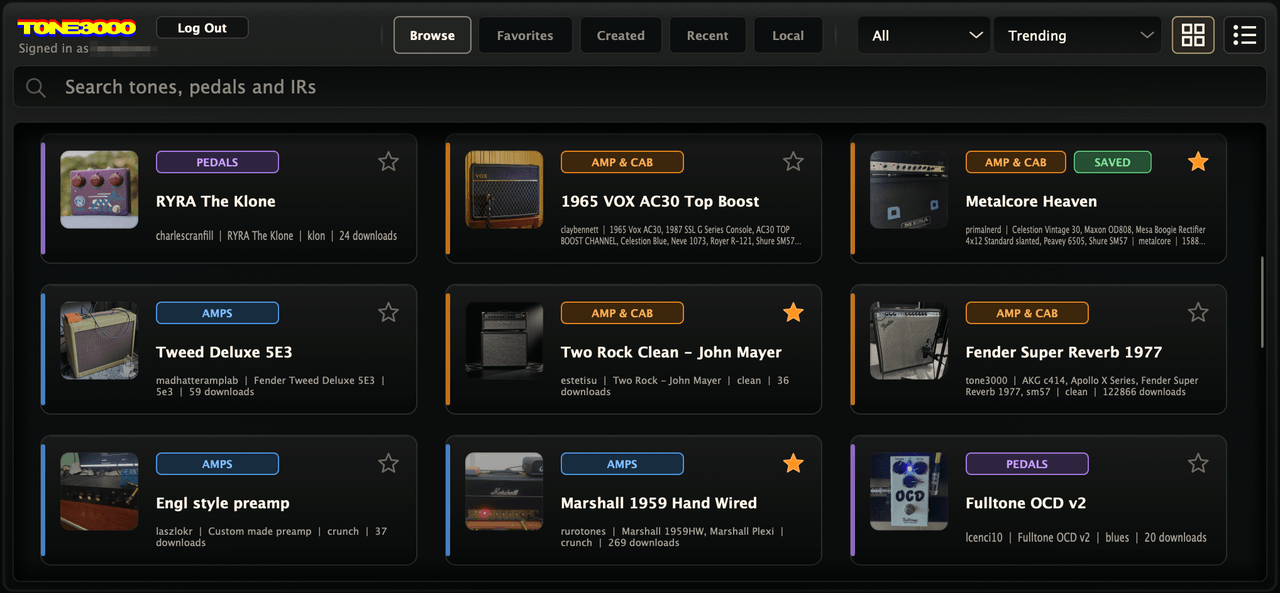Unfavorite the Metalcore Heaven tone
This screenshot has height=593, width=1280.
tap(1198, 161)
